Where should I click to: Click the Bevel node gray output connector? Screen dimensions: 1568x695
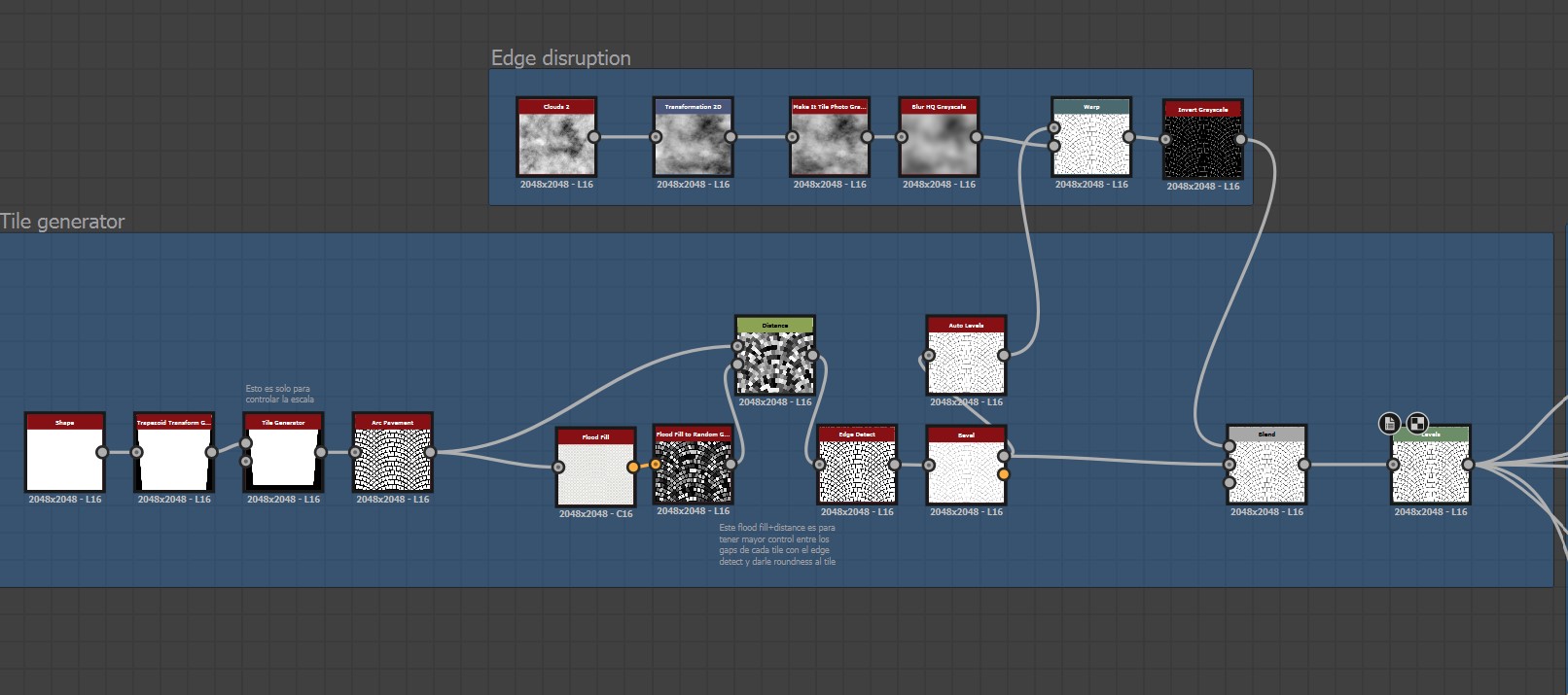[1003, 456]
